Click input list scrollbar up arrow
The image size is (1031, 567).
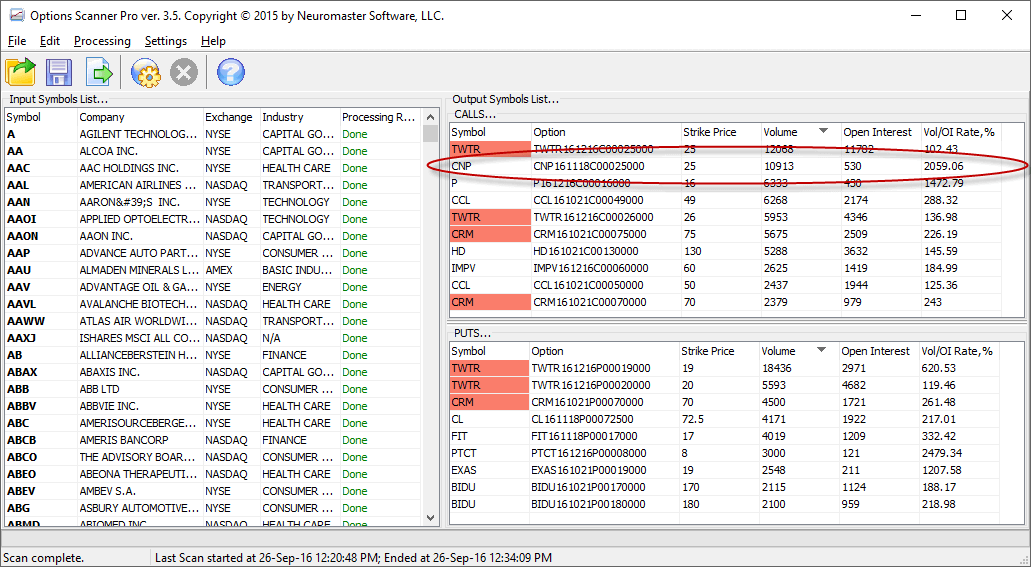[x=431, y=117]
